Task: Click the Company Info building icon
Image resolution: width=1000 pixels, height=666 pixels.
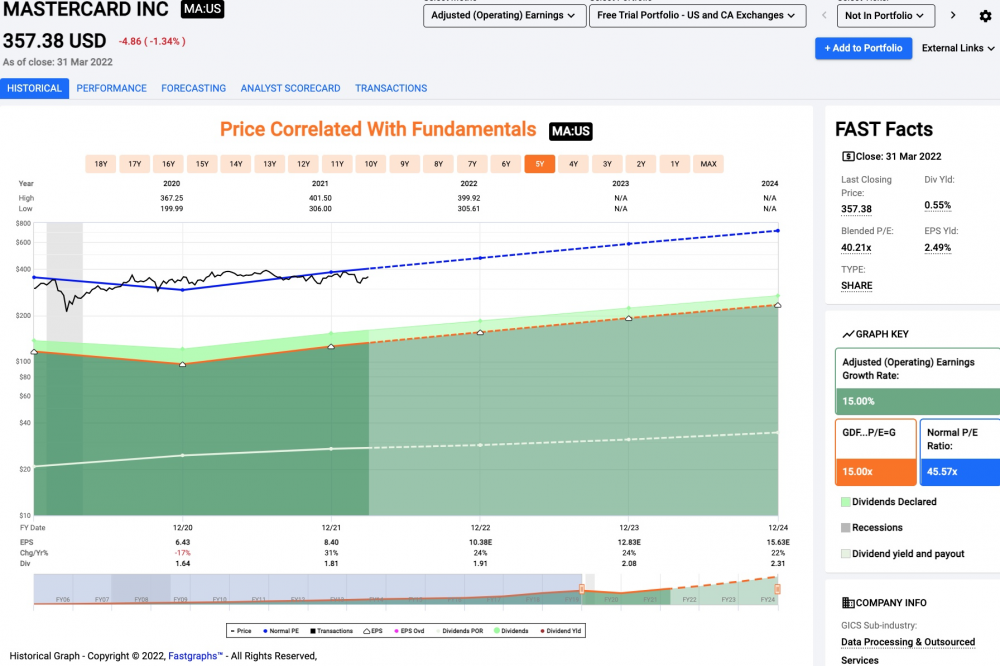Action: click(848, 603)
